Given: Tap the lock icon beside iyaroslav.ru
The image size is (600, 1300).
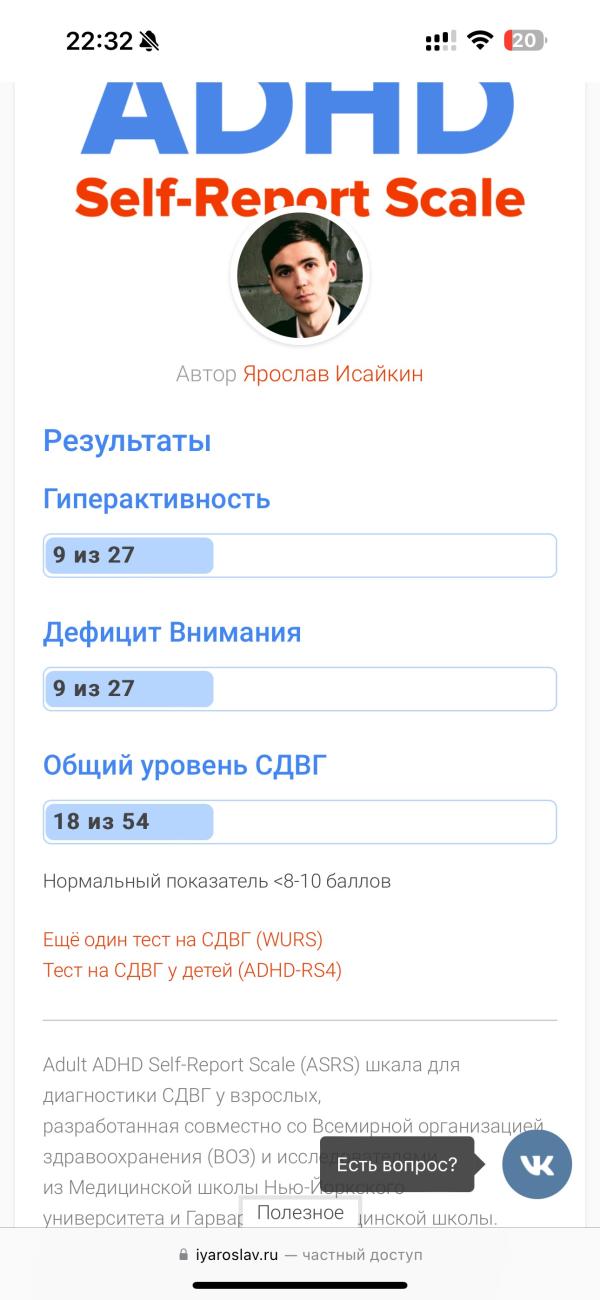Looking at the screenshot, I should pos(183,1255).
